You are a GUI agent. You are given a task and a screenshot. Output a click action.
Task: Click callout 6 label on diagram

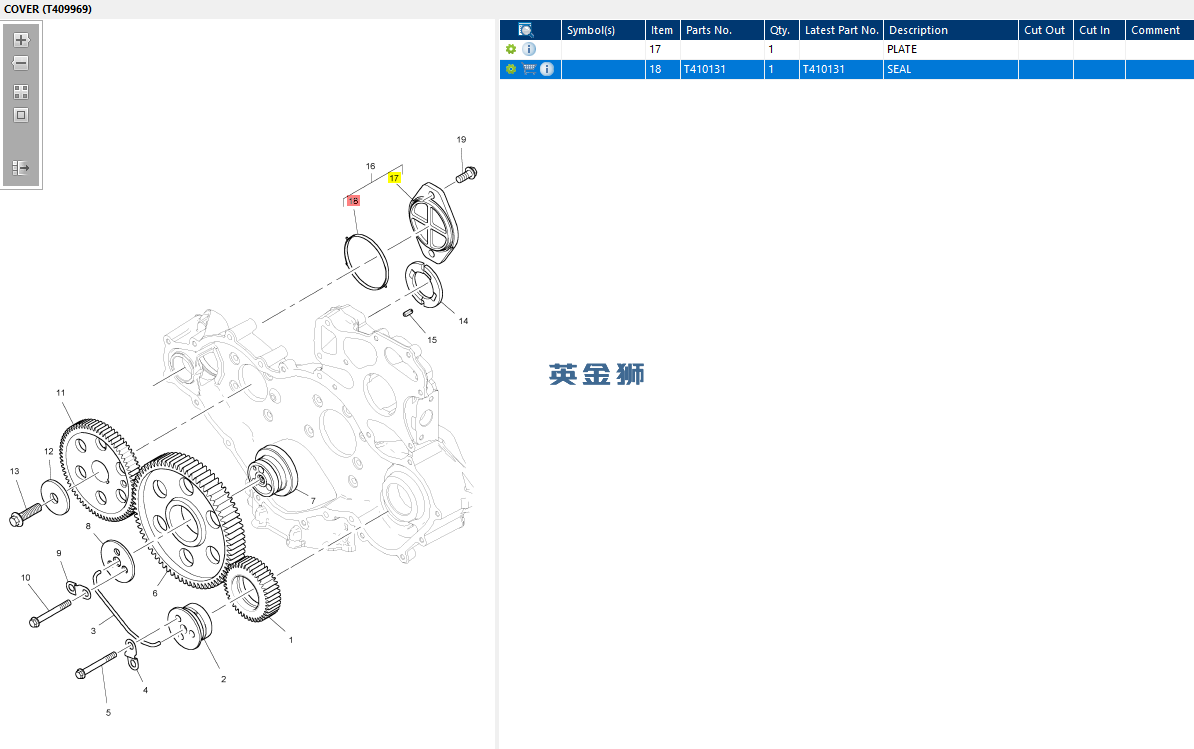click(x=155, y=593)
